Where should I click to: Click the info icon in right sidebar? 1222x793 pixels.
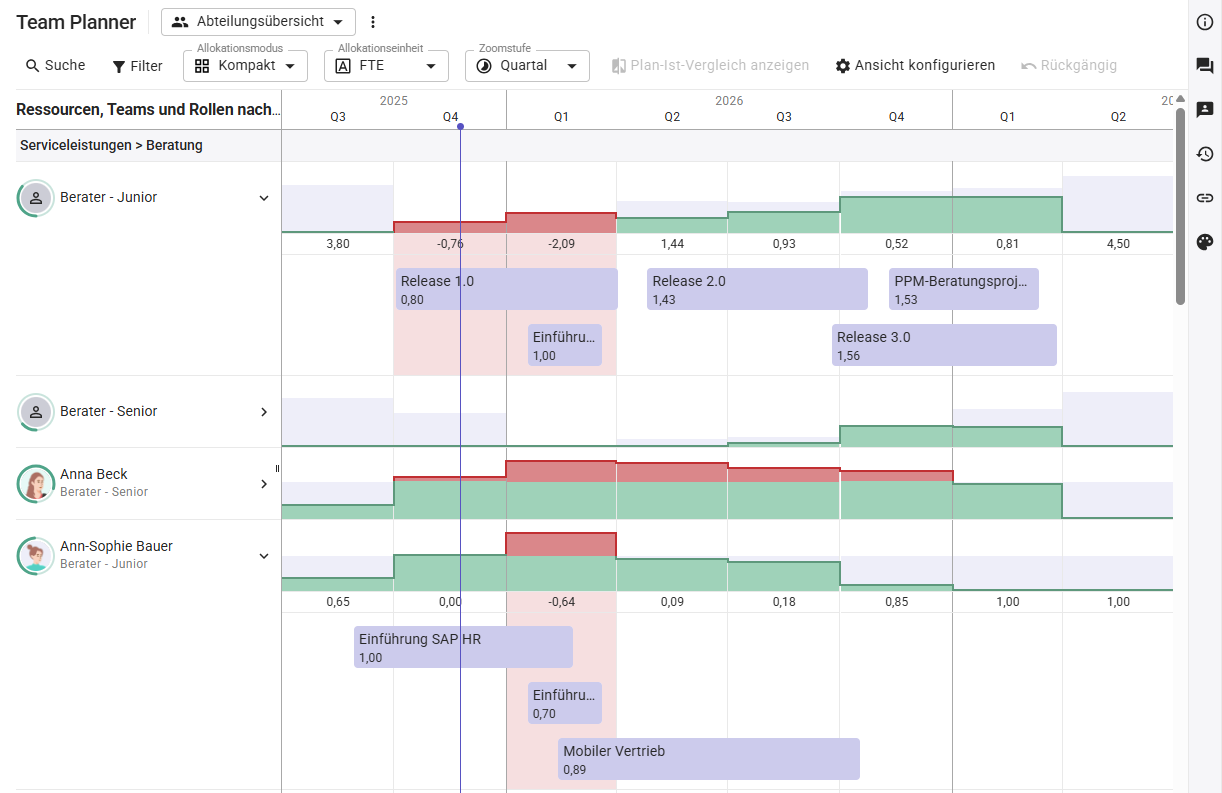(1205, 22)
